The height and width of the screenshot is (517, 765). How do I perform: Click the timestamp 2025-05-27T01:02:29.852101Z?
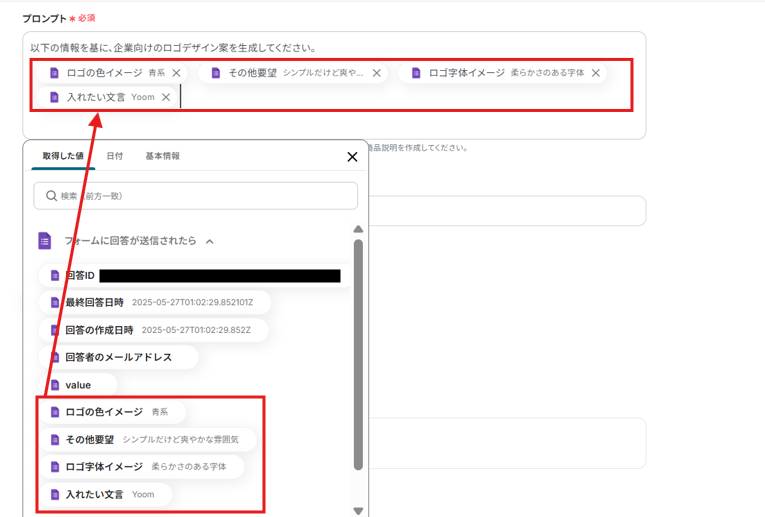pos(193,302)
